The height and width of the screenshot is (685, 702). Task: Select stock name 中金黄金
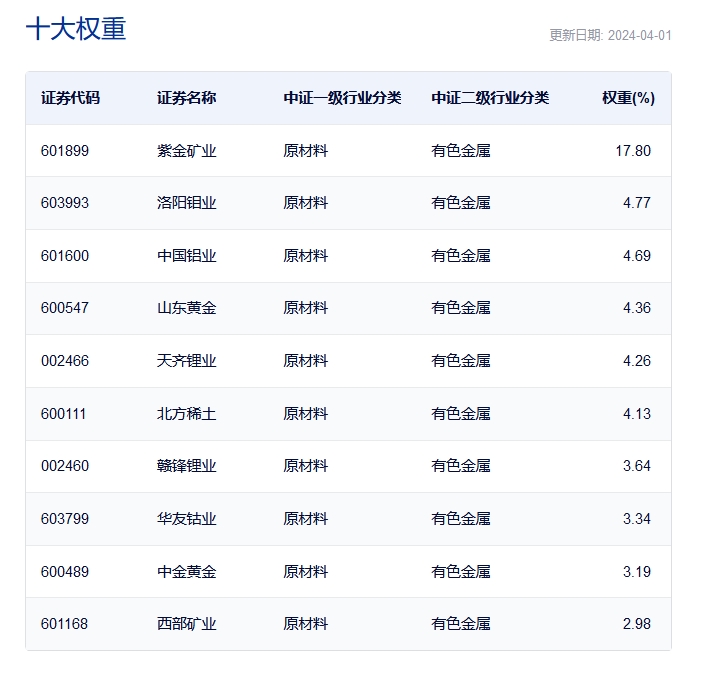tap(187, 572)
